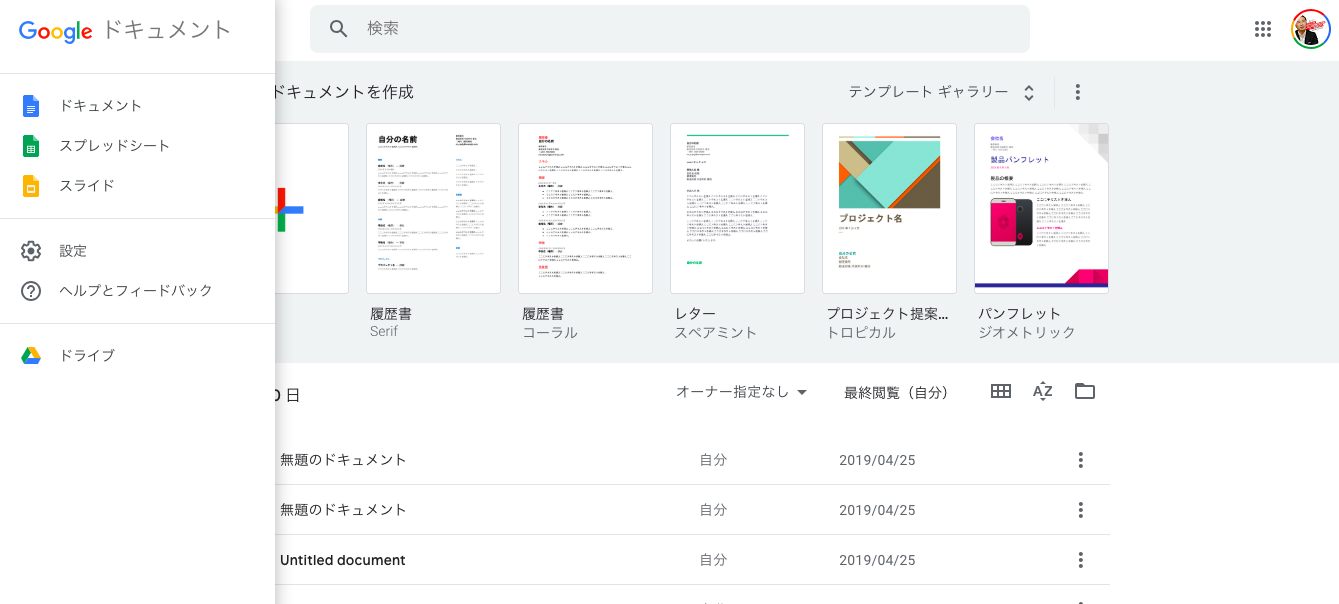Screen dimensions: 1339x604
Task: Choose the プロジェクト提案 トロピカル template
Action: (x=889, y=209)
